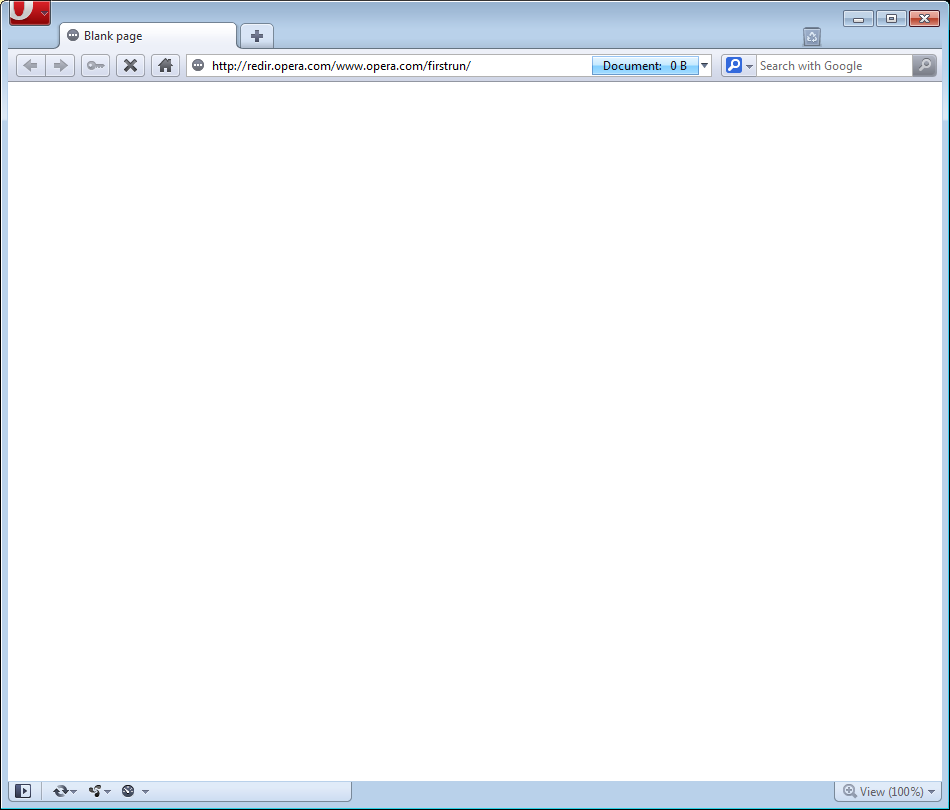Select the Blank page tab
Screen dimensions: 950x810
click(x=147, y=36)
